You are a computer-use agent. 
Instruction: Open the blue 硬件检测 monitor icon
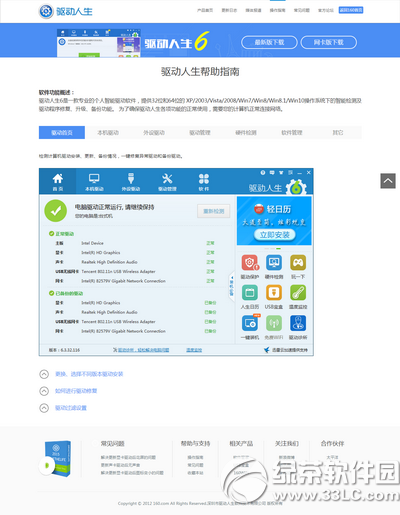click(274, 263)
